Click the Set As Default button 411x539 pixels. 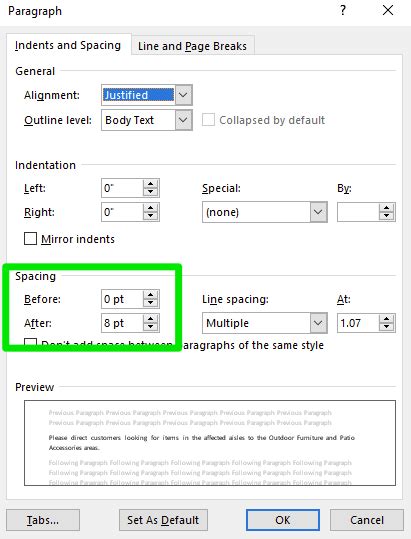point(163,520)
